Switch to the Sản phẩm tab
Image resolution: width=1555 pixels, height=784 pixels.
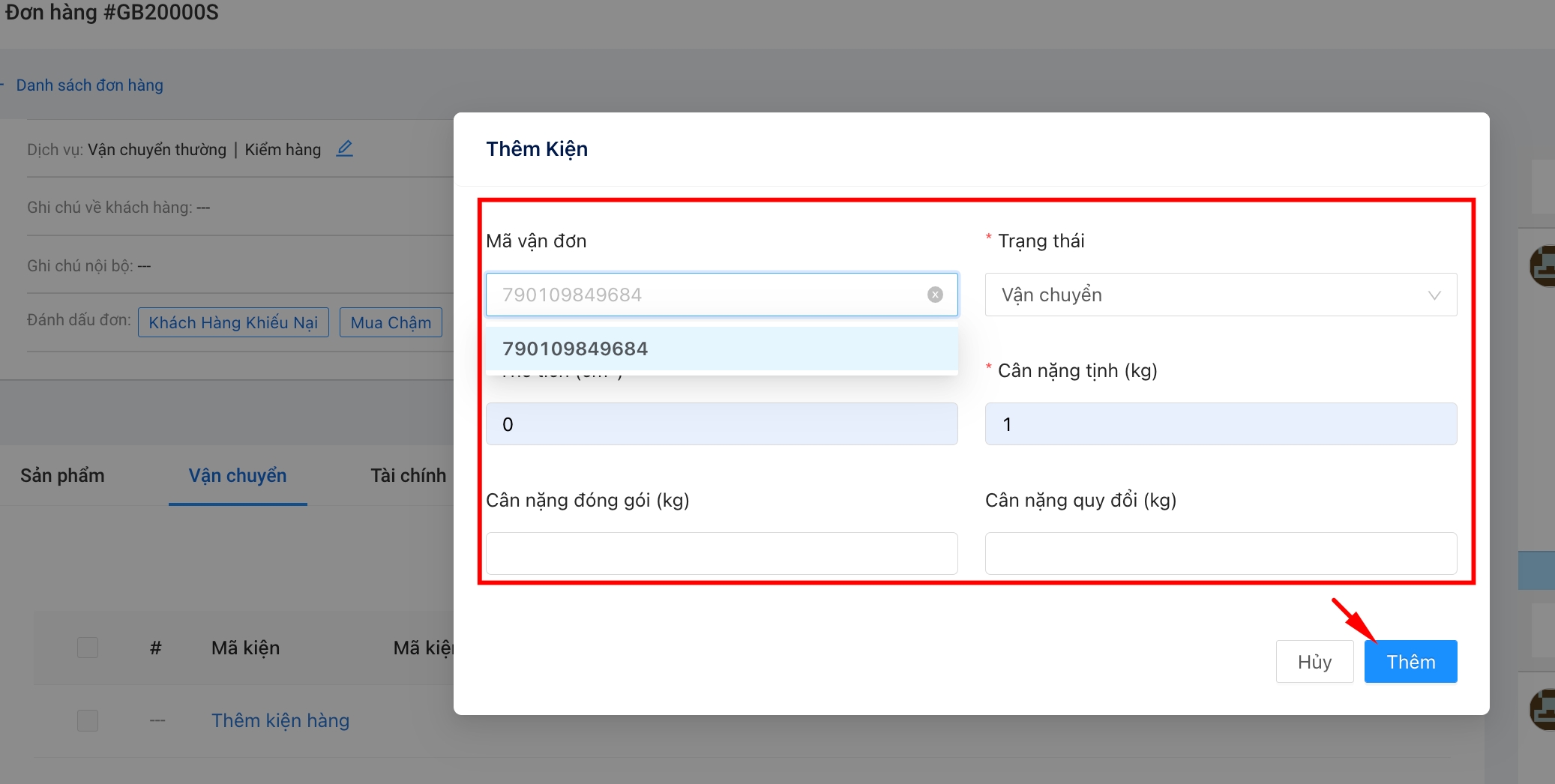click(62, 476)
